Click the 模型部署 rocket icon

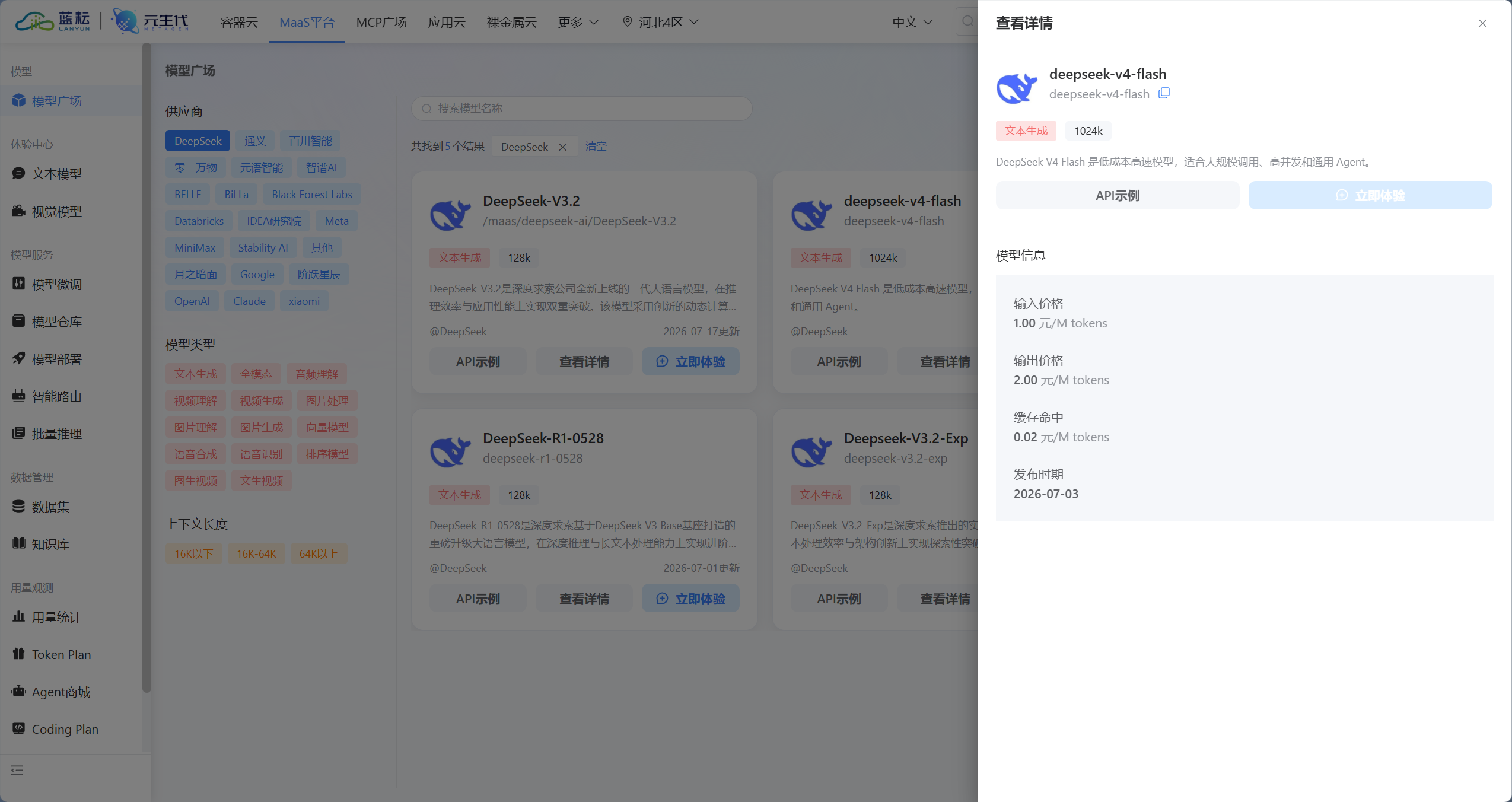point(18,358)
